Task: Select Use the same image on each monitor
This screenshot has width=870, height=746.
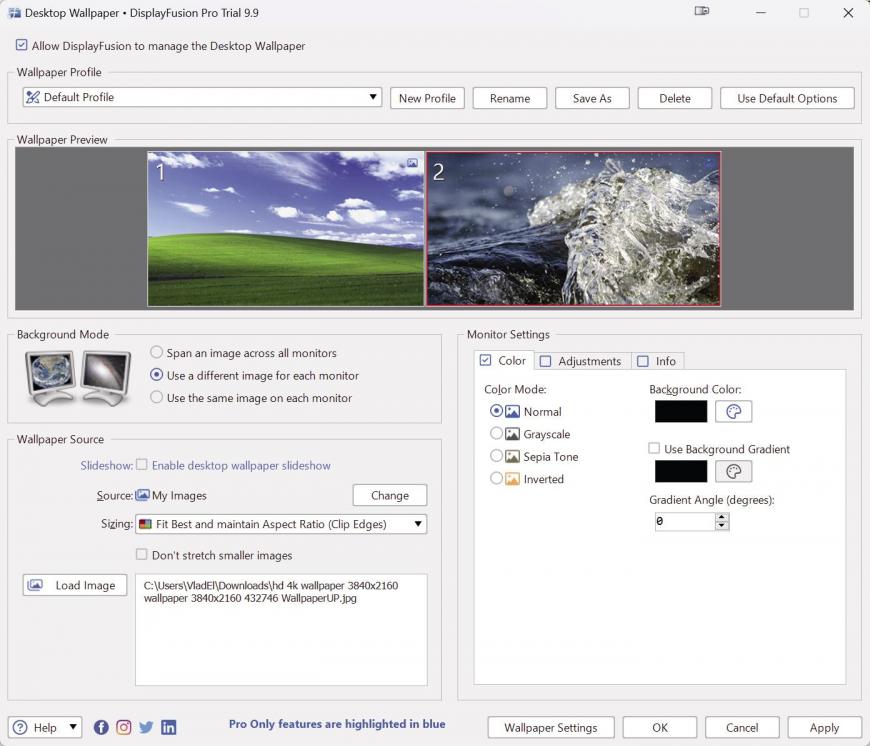Action: pyautogui.click(x=156, y=397)
